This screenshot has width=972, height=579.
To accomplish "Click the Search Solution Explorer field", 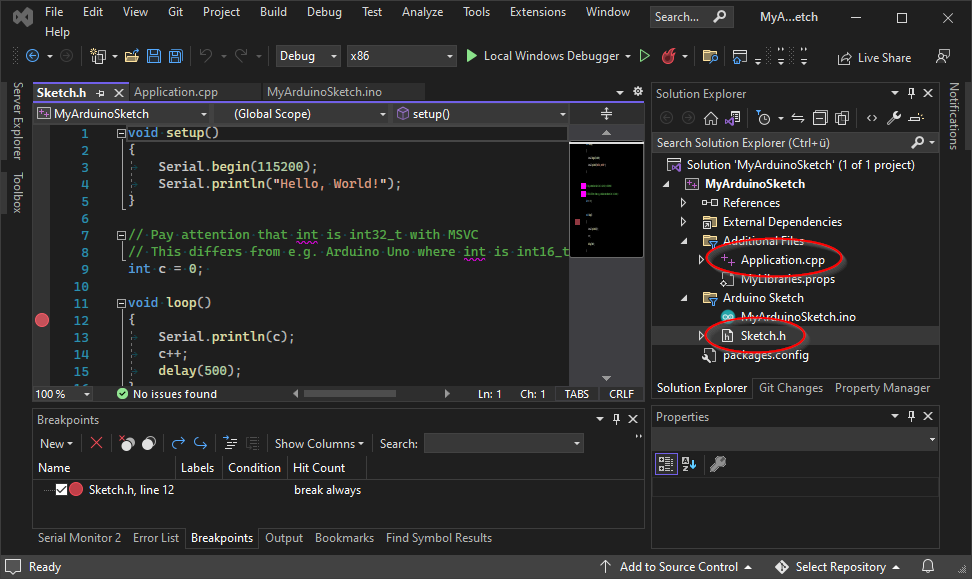I will click(x=795, y=143).
